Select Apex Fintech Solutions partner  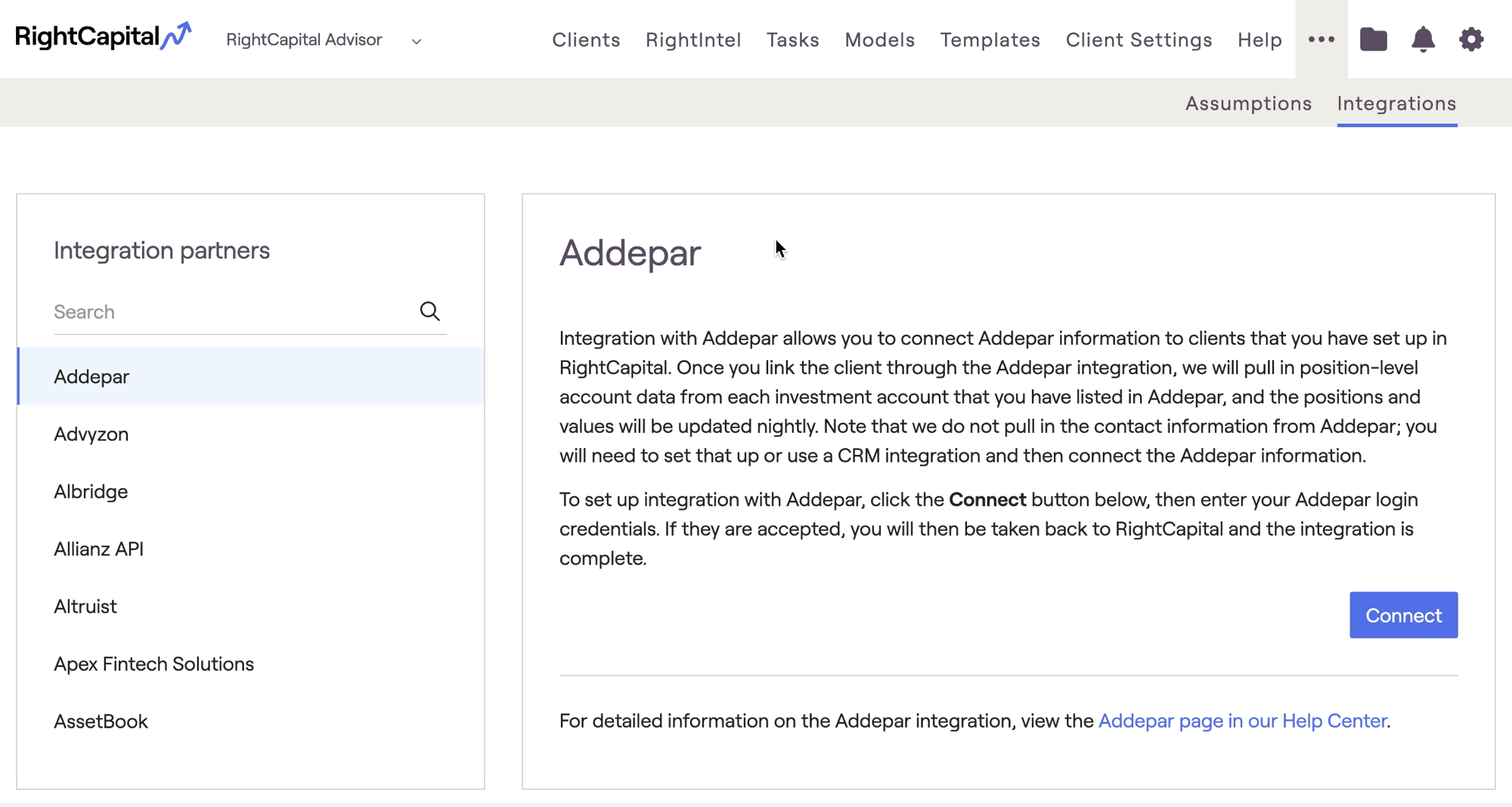click(250, 663)
